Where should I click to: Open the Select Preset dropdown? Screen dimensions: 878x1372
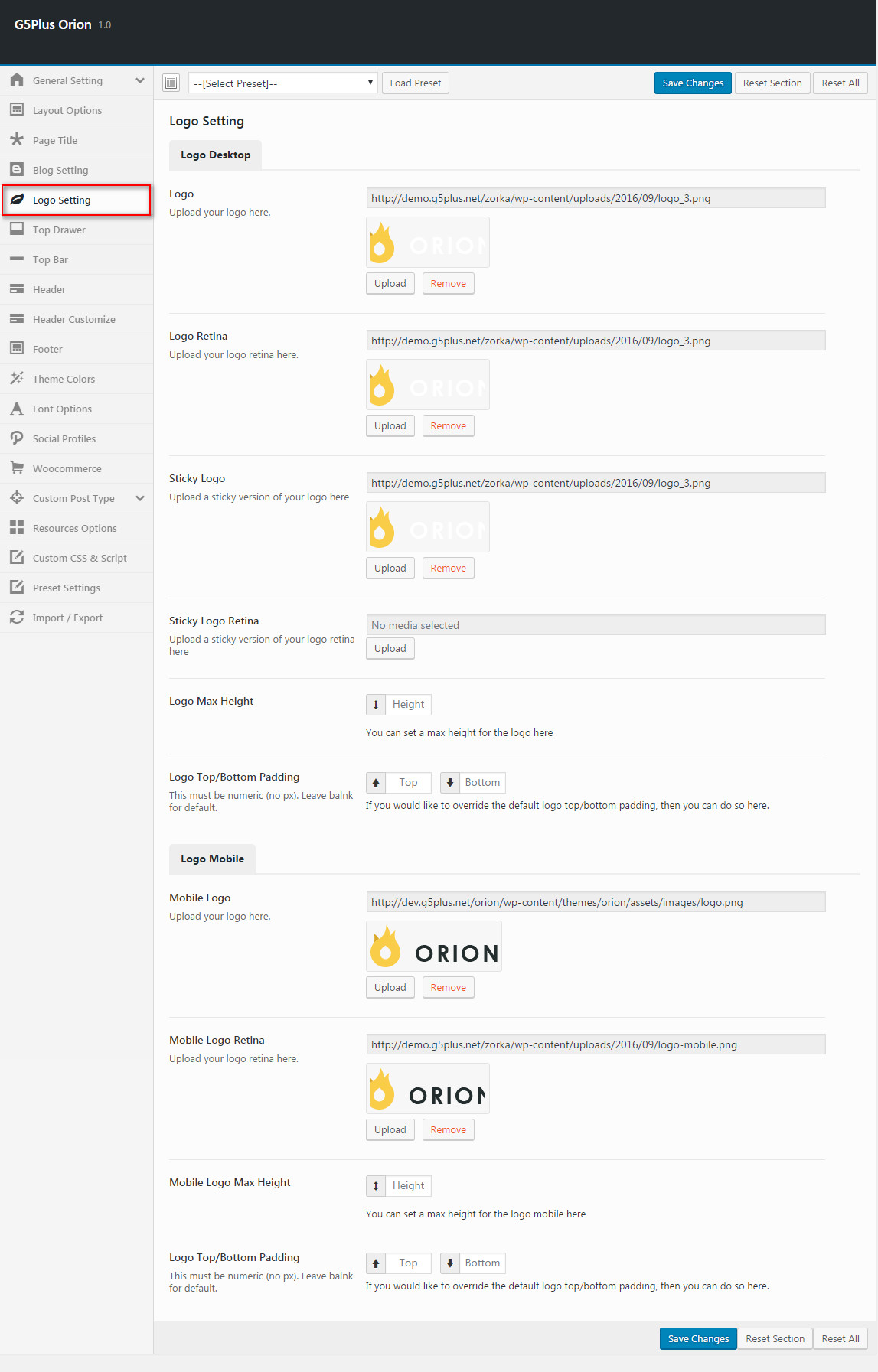283,83
